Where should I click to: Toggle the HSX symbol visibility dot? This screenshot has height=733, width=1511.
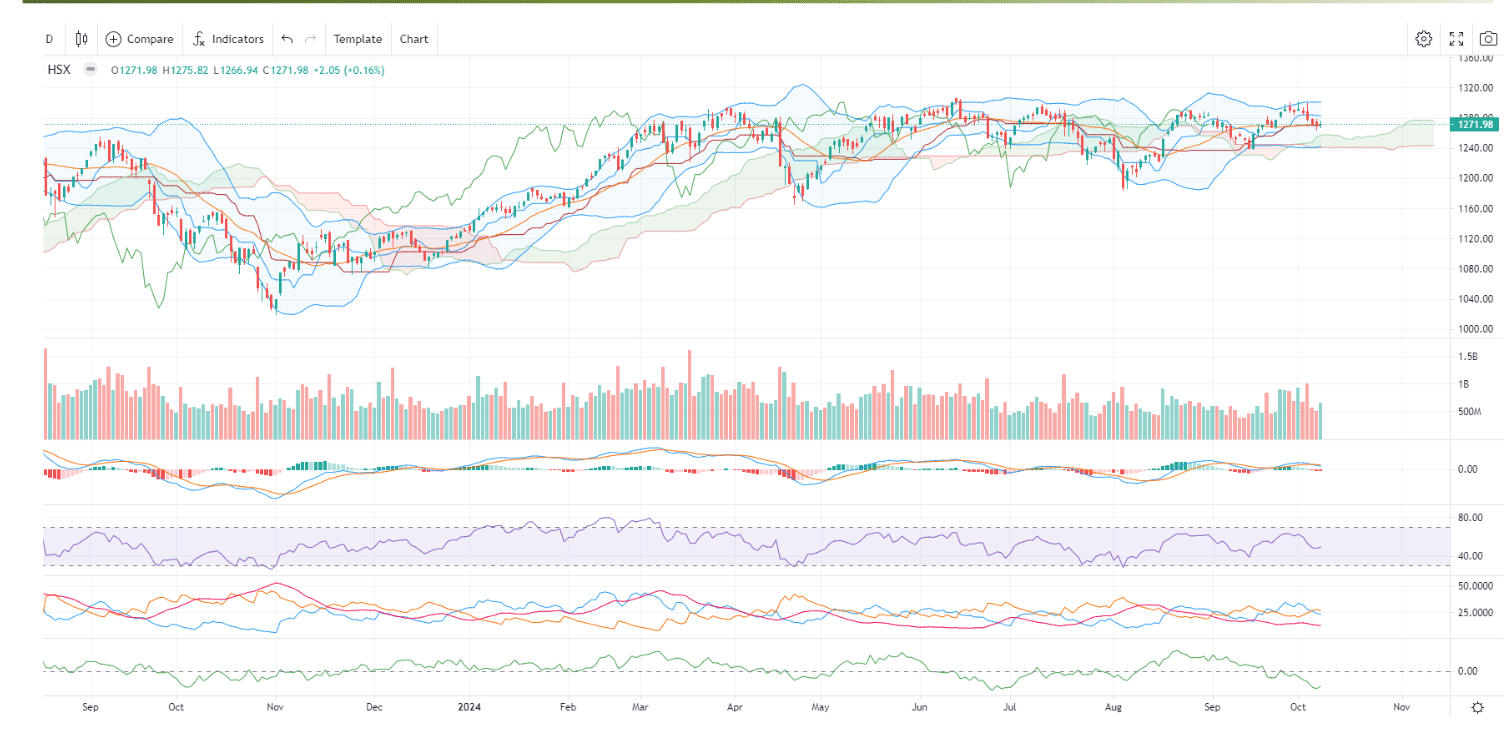click(91, 70)
